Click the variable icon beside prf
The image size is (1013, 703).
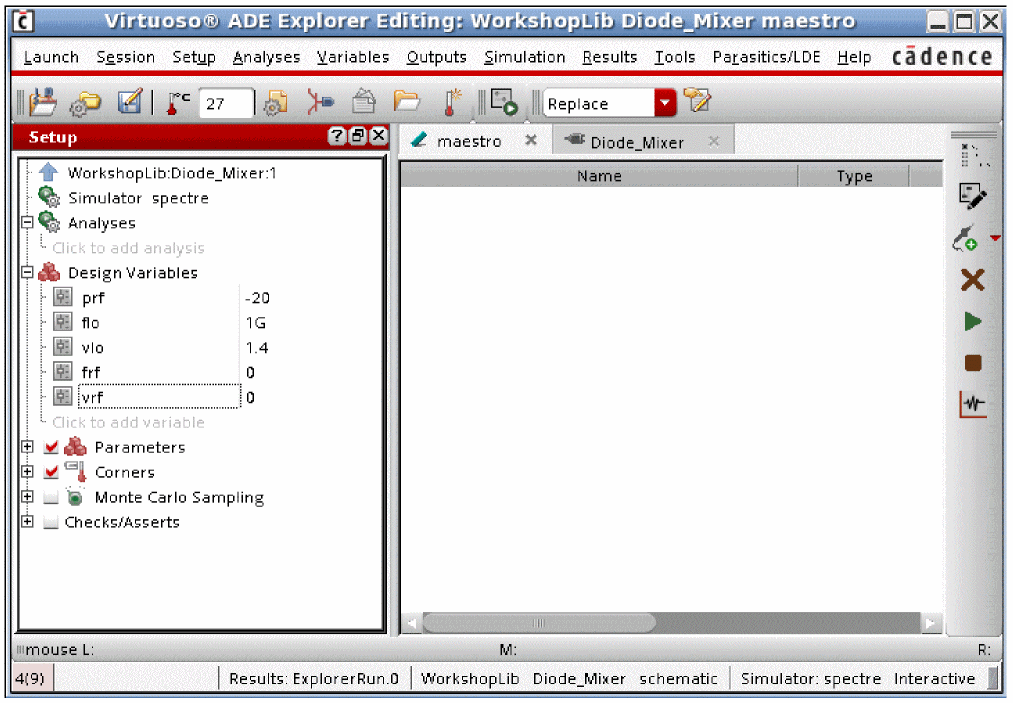[63, 297]
